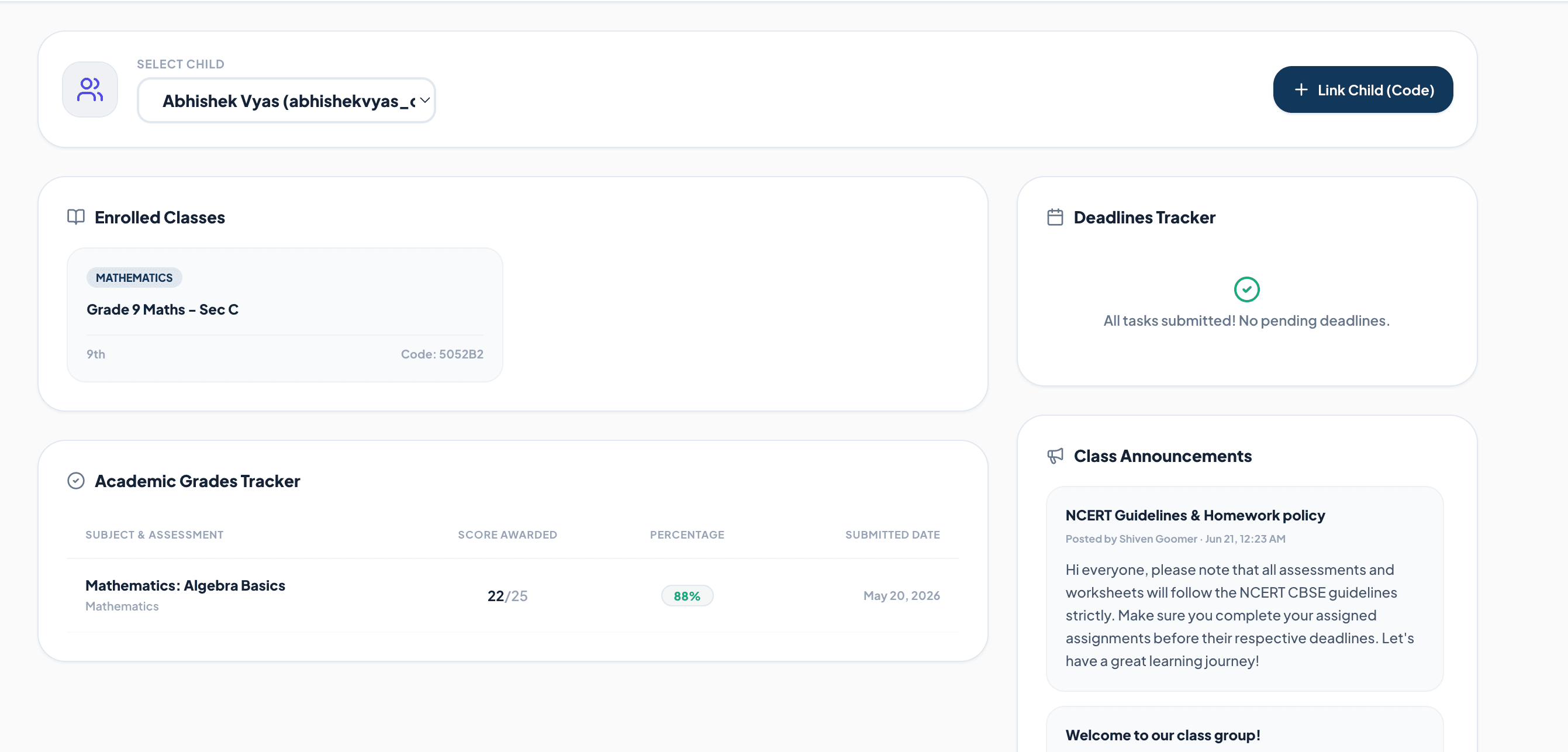Screen dimensions: 1568x752
Task: Click the class code 5052B2
Action: [442, 354]
